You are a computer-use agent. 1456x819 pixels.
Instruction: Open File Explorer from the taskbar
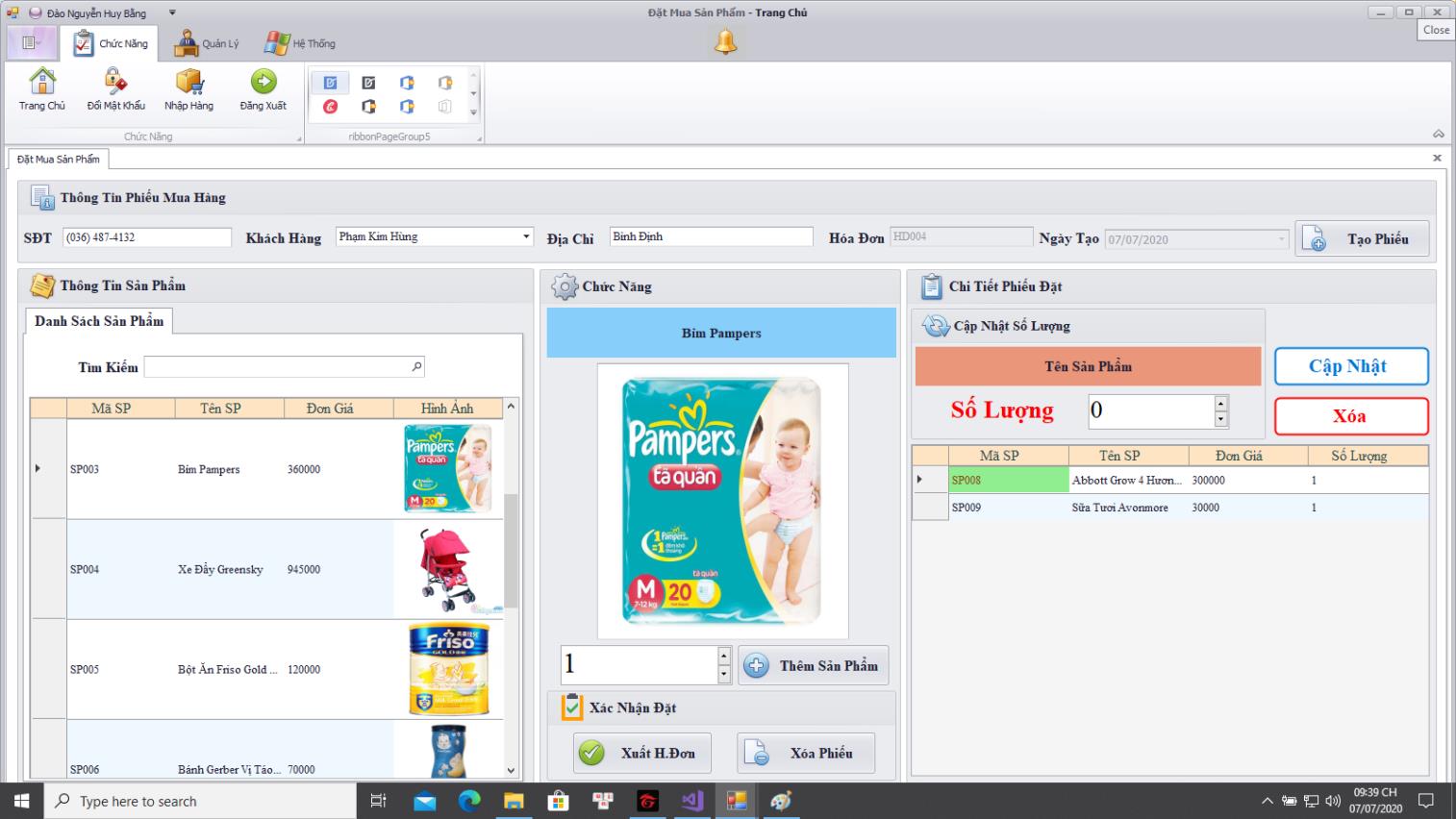click(514, 801)
